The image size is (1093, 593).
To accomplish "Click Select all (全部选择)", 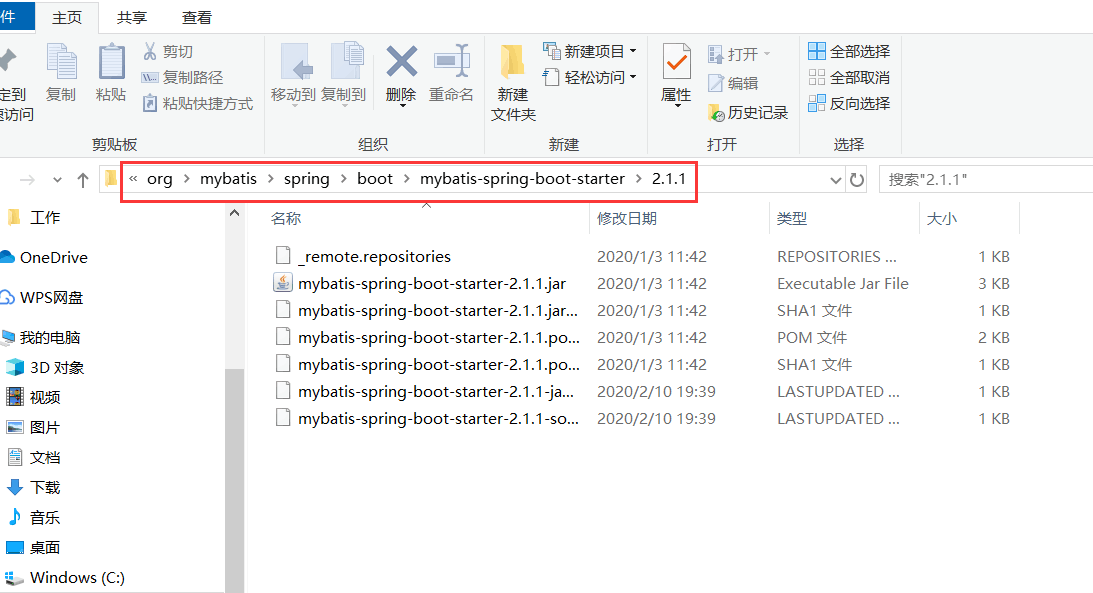I will (x=849, y=51).
